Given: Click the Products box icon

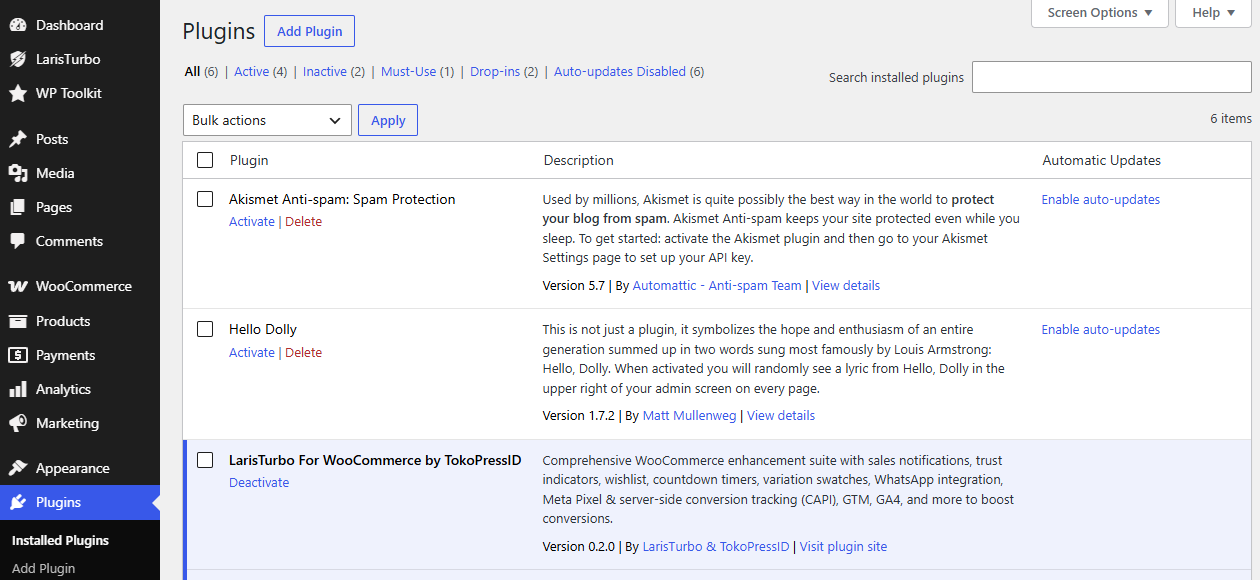Looking at the screenshot, I should 18,321.
